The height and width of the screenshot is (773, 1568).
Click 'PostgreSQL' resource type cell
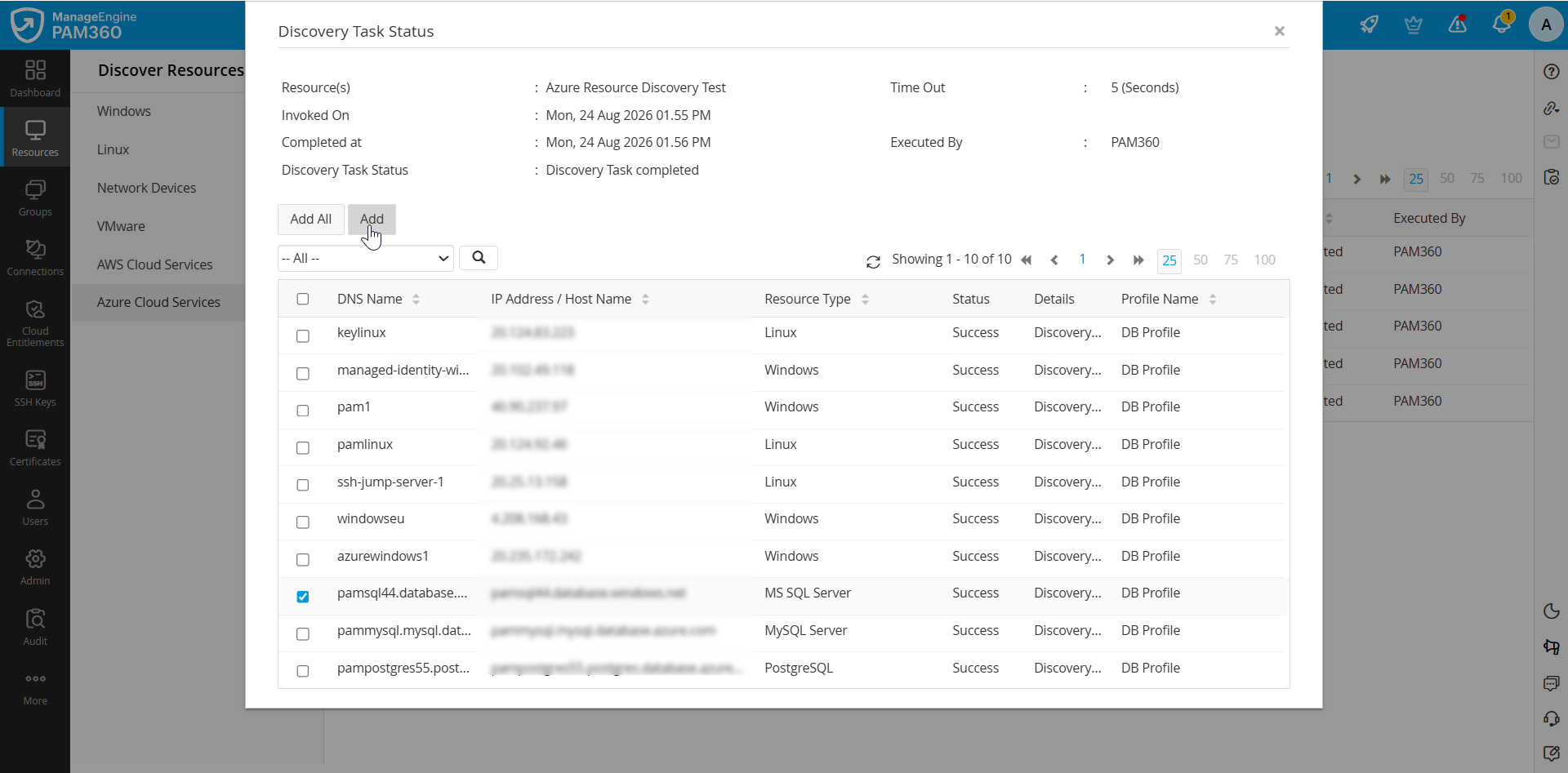click(799, 668)
